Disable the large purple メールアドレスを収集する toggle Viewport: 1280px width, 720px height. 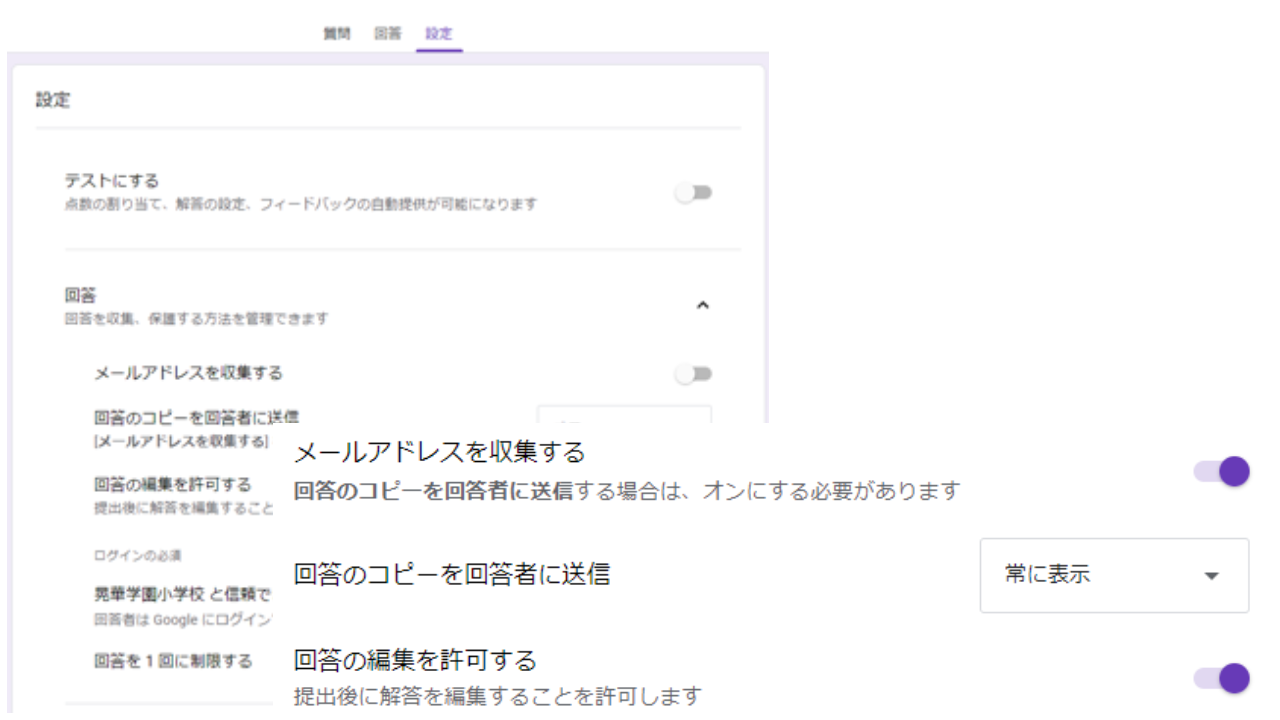click(1222, 471)
